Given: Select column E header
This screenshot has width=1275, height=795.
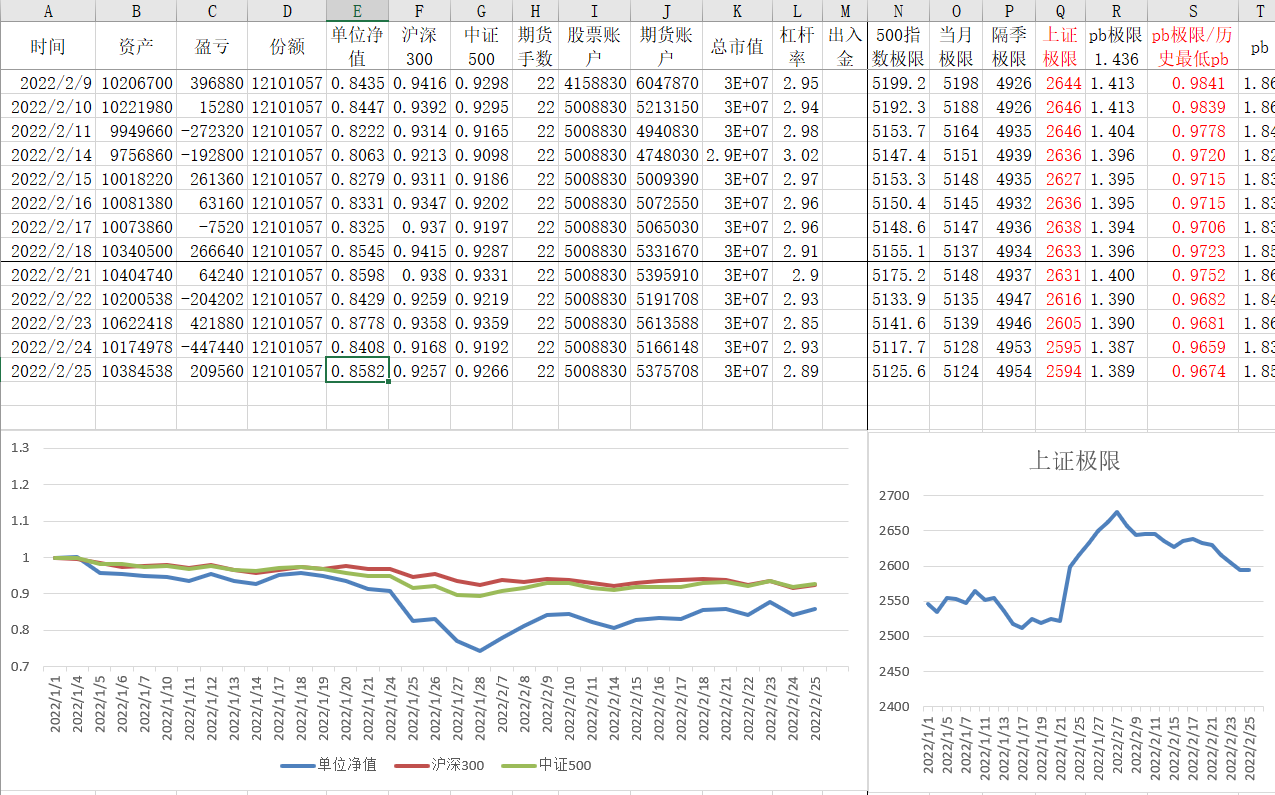Looking at the screenshot, I should (x=358, y=11).
